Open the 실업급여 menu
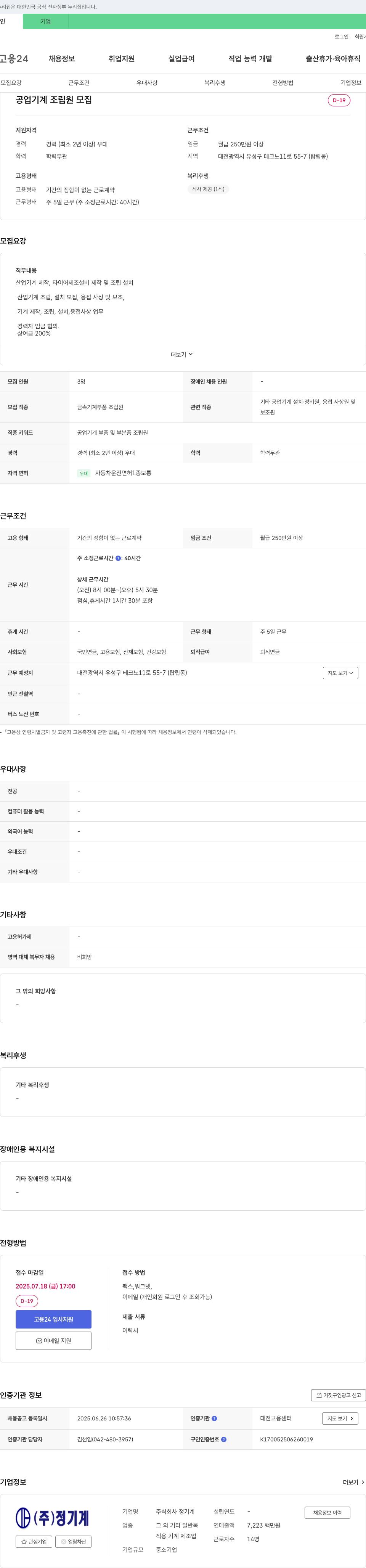 coord(181,58)
